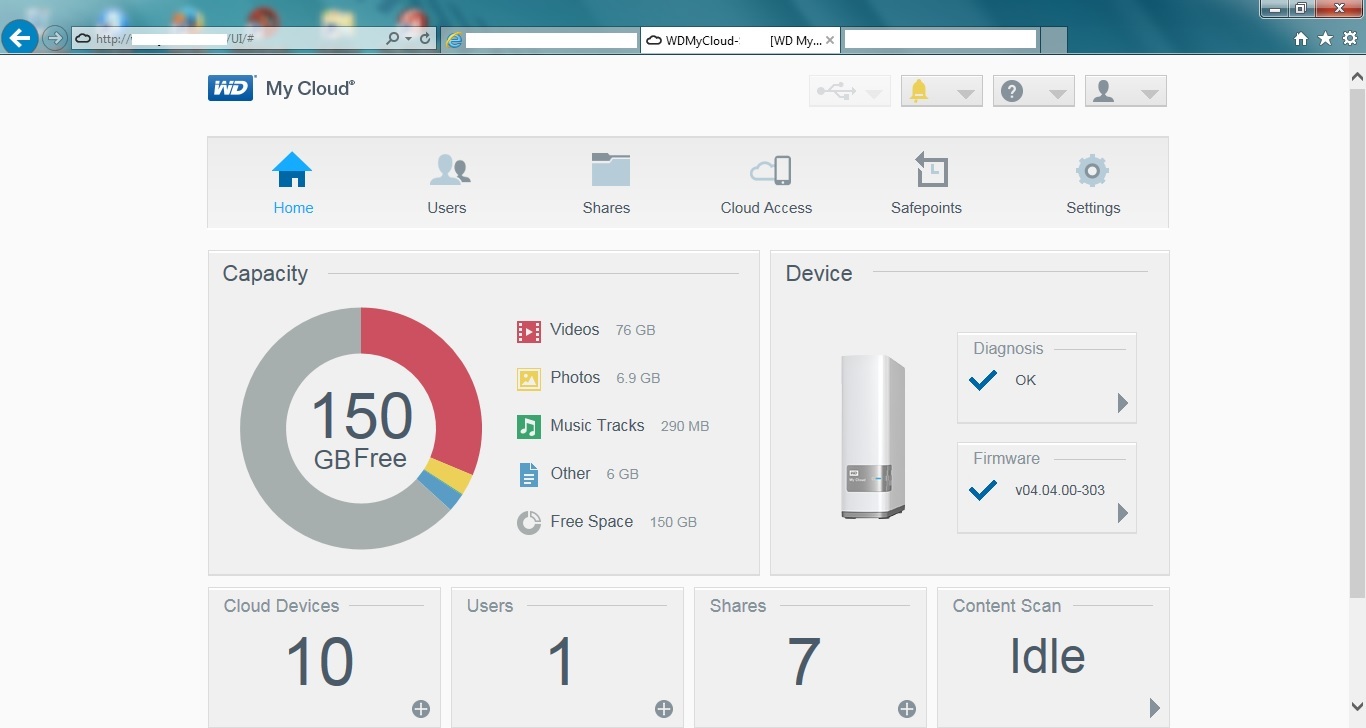1366x728 pixels.
Task: Switch to the third browser tab
Action: pos(940,40)
